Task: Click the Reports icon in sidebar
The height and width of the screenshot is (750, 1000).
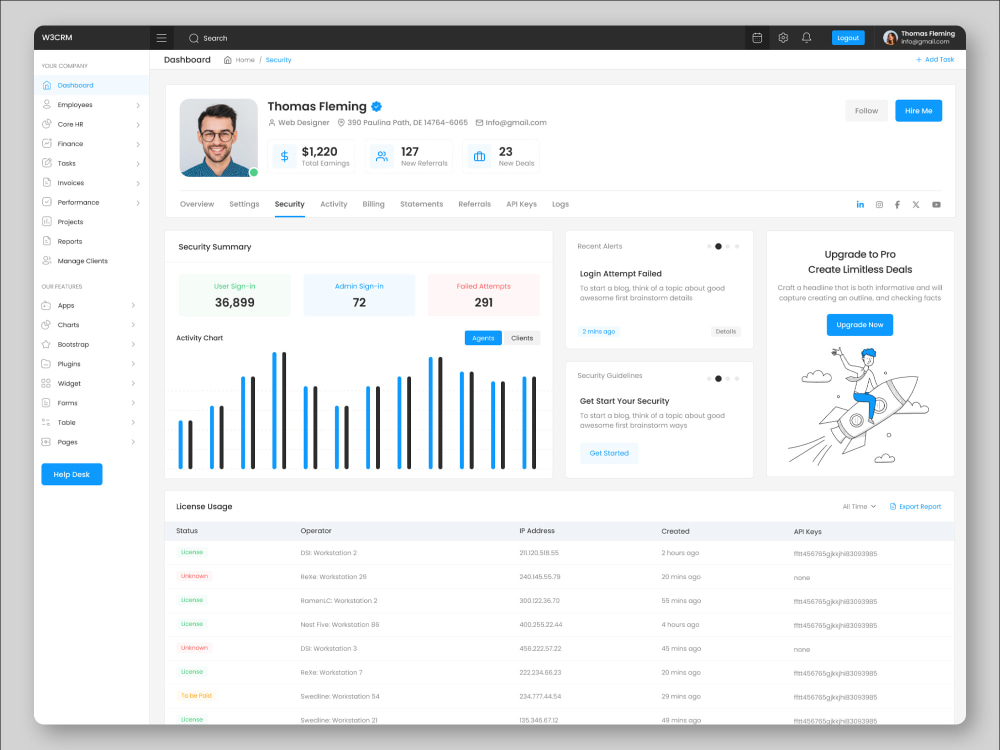Action: click(47, 241)
